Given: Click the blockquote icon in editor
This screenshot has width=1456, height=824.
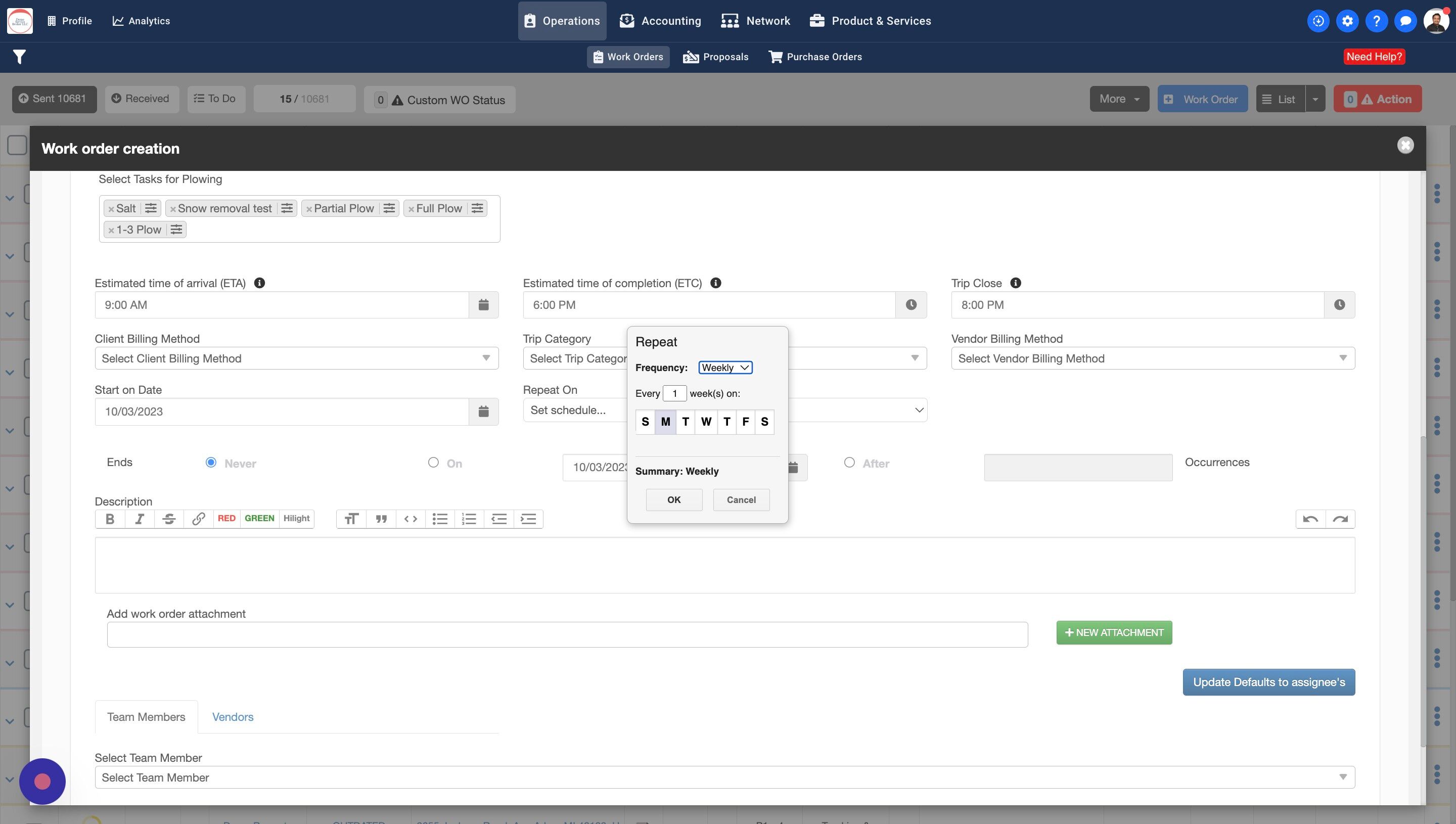Looking at the screenshot, I should click(381, 519).
